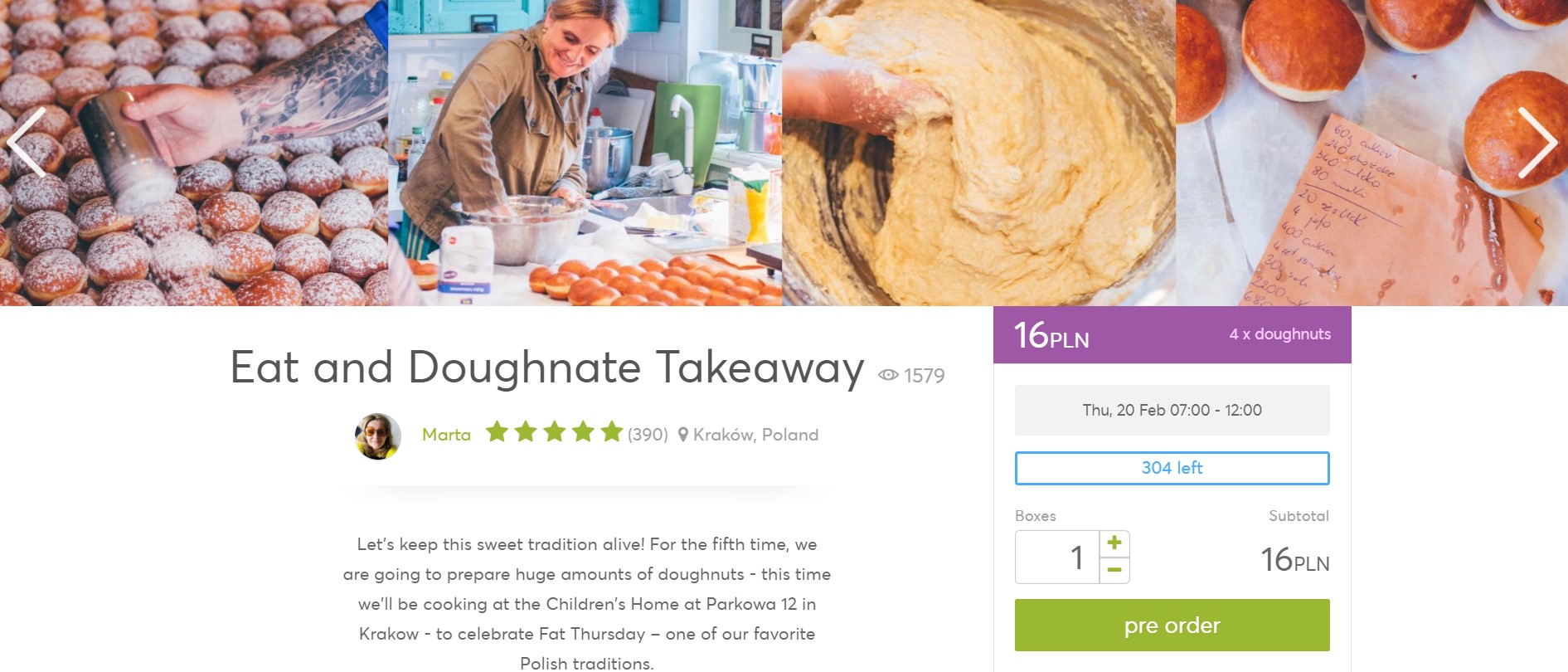This screenshot has width=1568, height=672.
Task: Click the eye views icon beside 1579
Action: point(888,375)
